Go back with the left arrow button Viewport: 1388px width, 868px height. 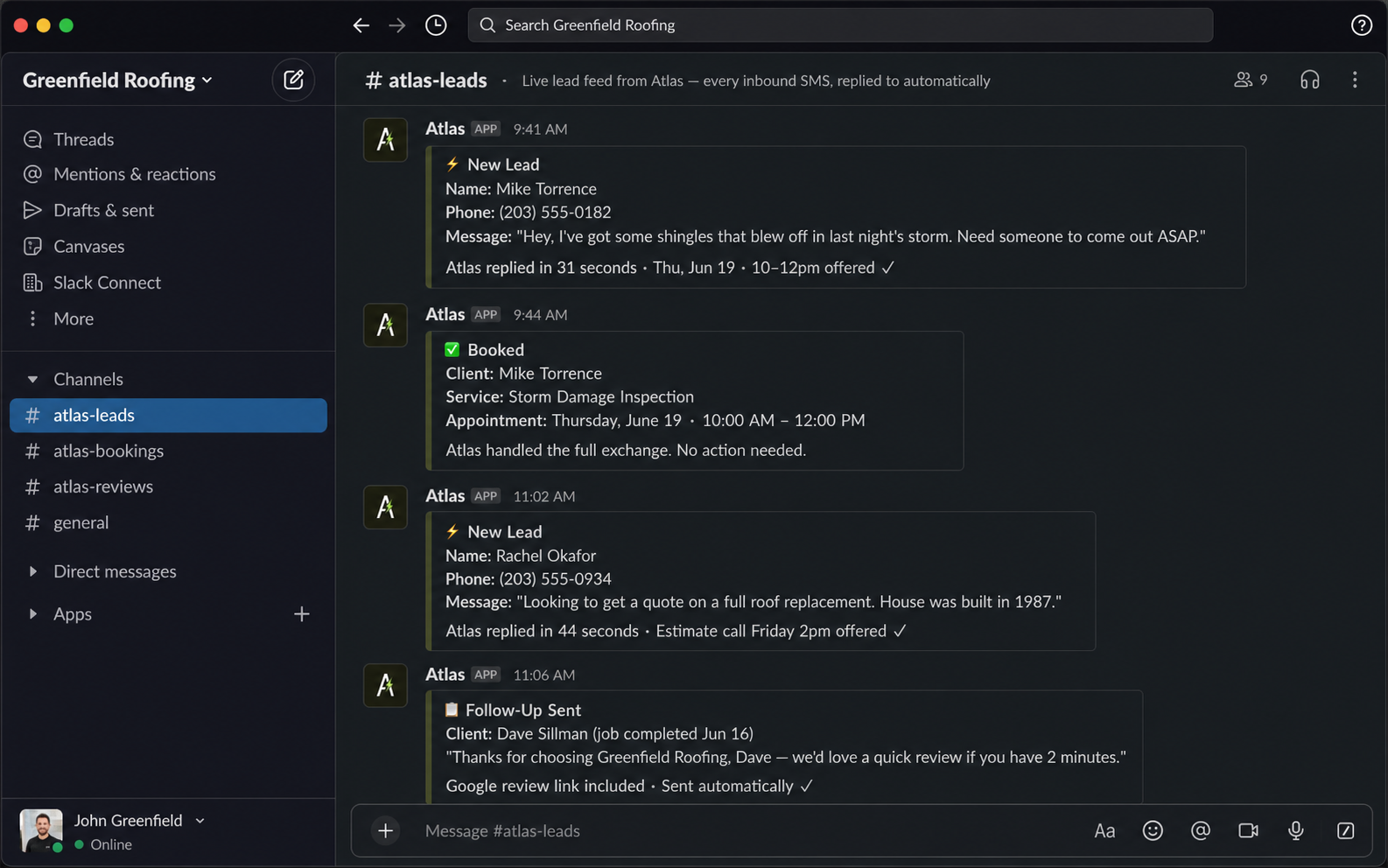click(x=361, y=25)
